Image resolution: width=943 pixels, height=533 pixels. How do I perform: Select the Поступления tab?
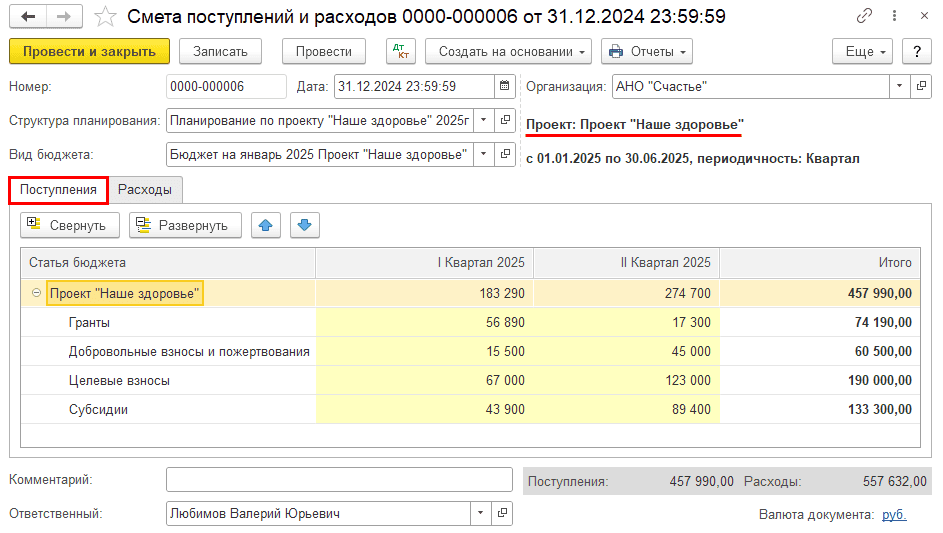click(58, 190)
